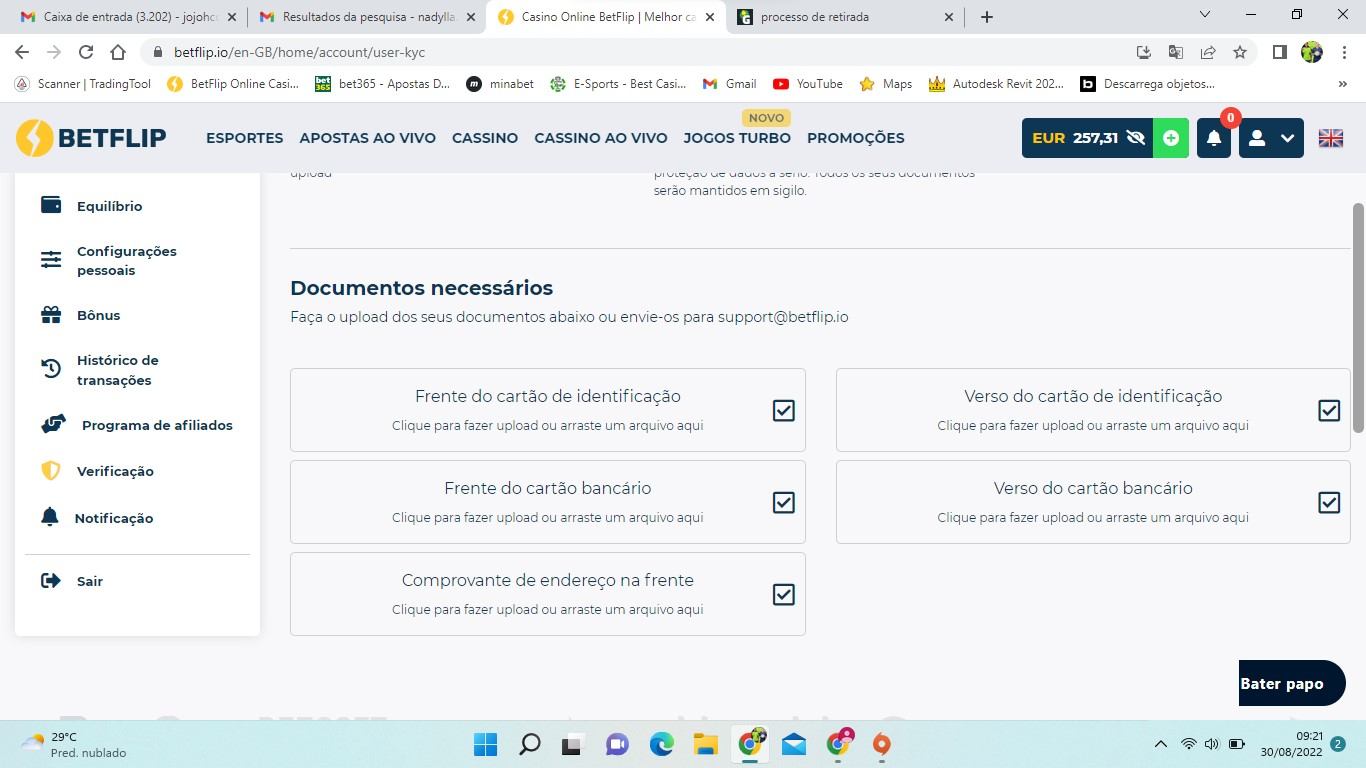Image resolution: width=1366 pixels, height=768 pixels.
Task: Uncheck Comprovante de endereço na frente
Action: pos(783,593)
